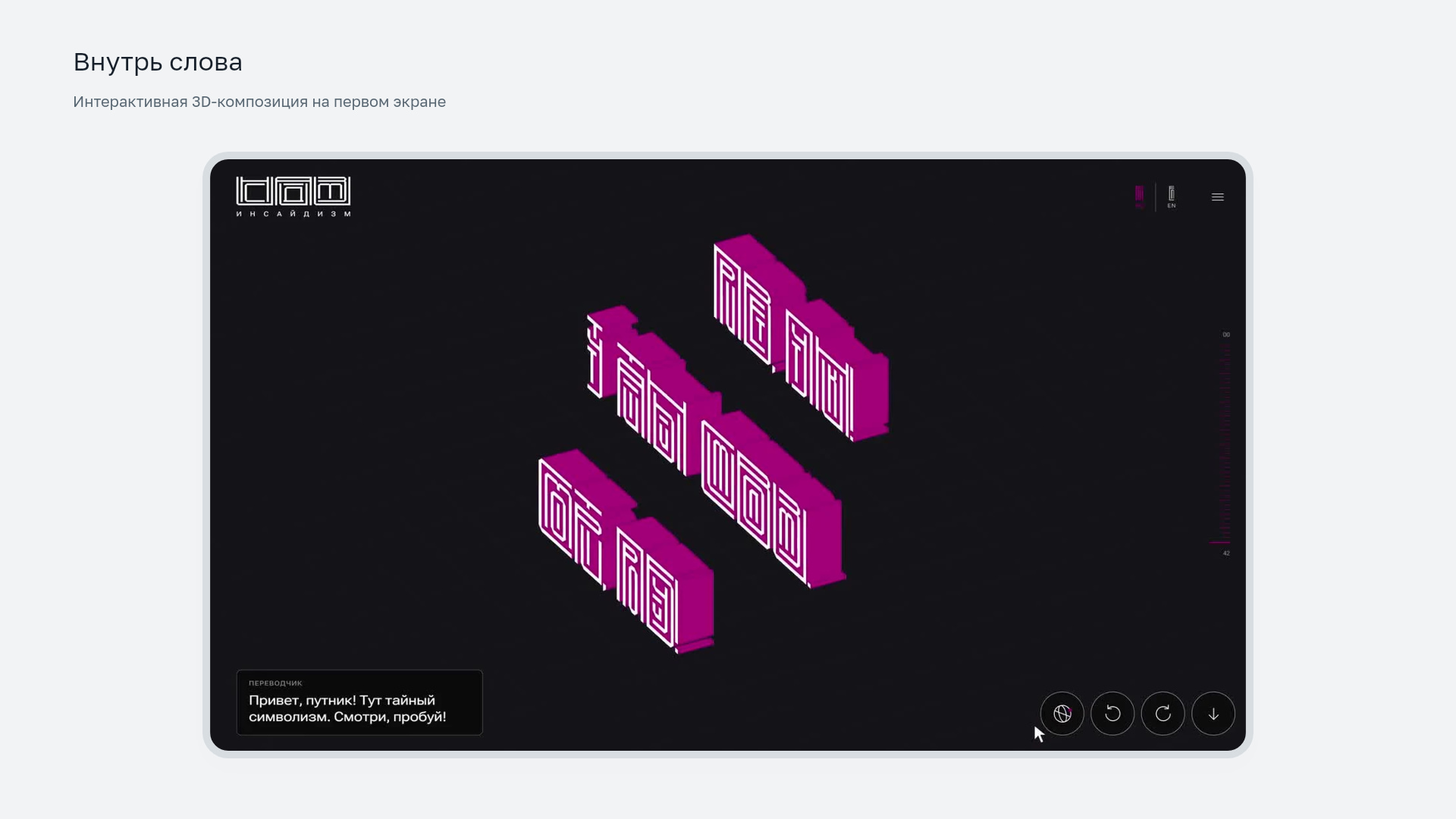Click the down arrow button
Viewport: 1456px width, 819px height.
(x=1213, y=714)
